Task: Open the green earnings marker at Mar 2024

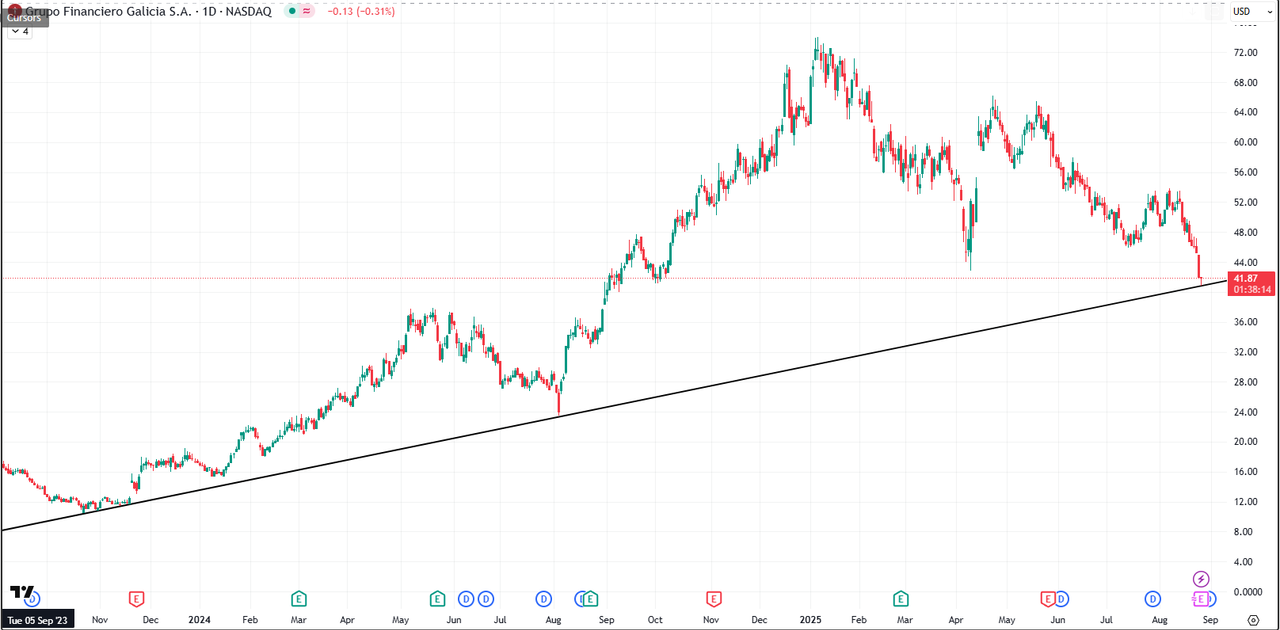Action: click(298, 599)
